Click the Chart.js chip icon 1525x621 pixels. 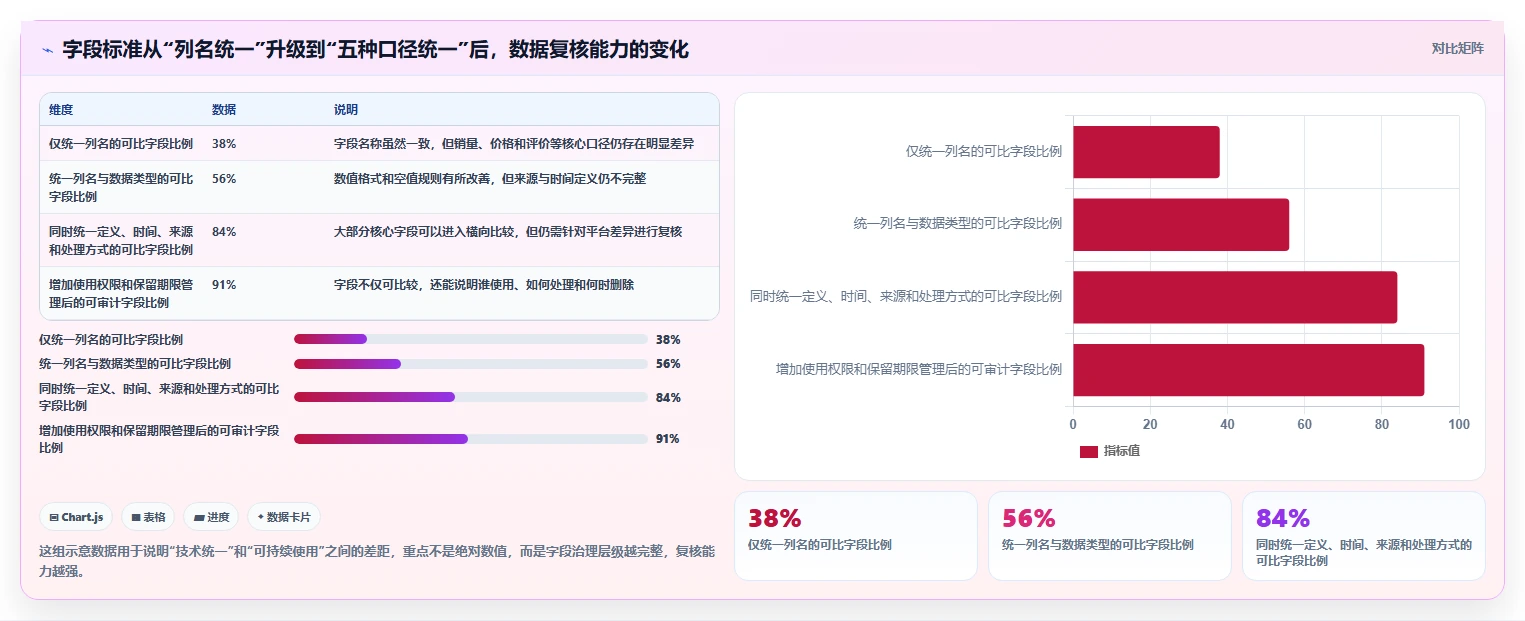pyautogui.click(x=54, y=518)
